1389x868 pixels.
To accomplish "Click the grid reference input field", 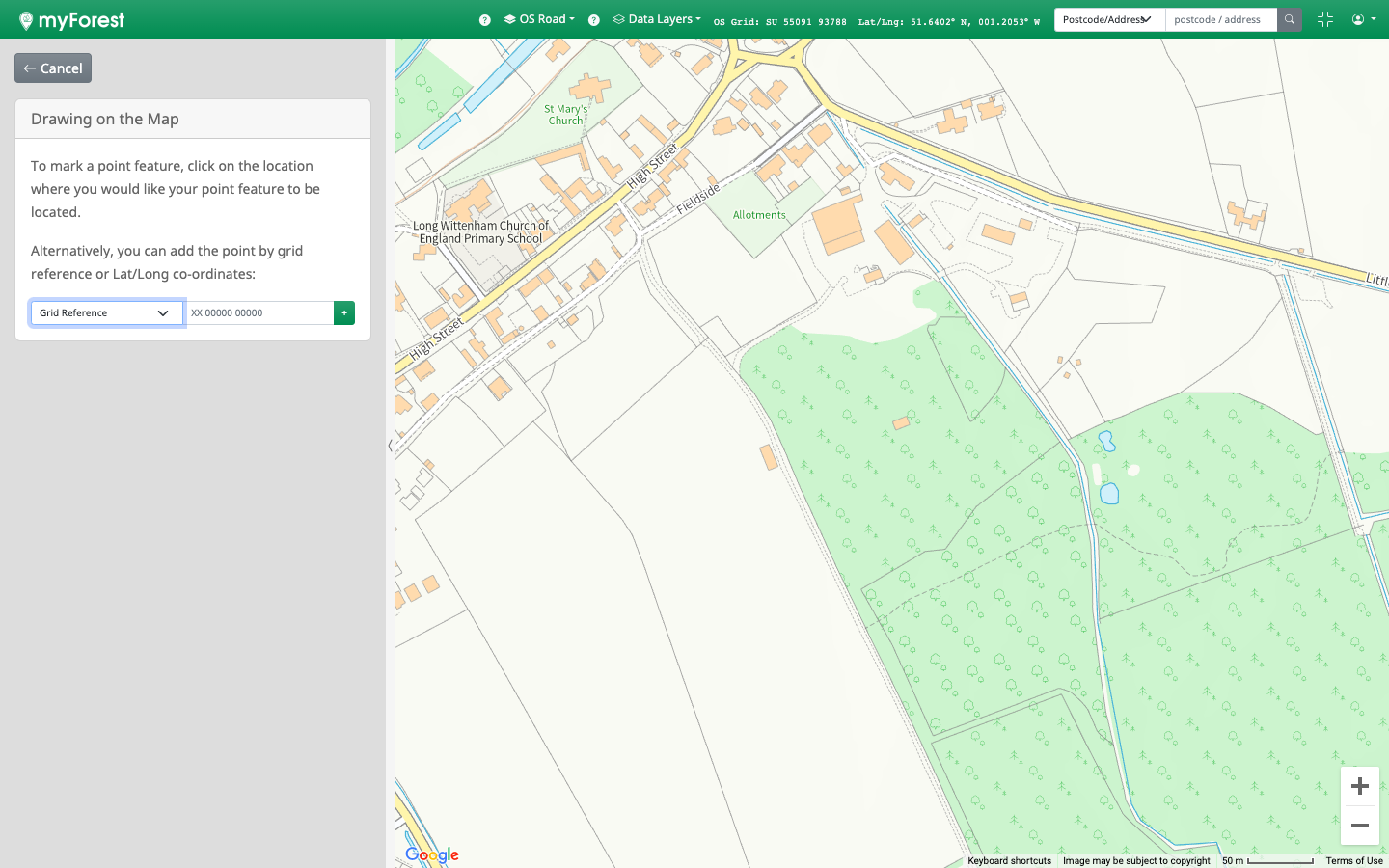I will pos(259,313).
